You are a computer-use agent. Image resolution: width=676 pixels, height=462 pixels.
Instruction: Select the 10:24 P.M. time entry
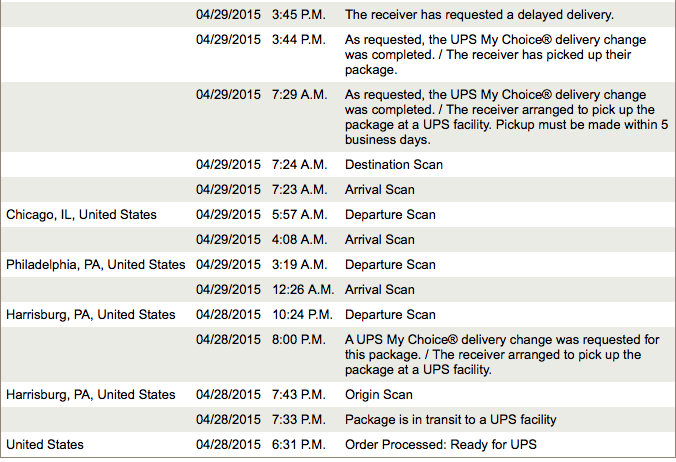click(302, 315)
